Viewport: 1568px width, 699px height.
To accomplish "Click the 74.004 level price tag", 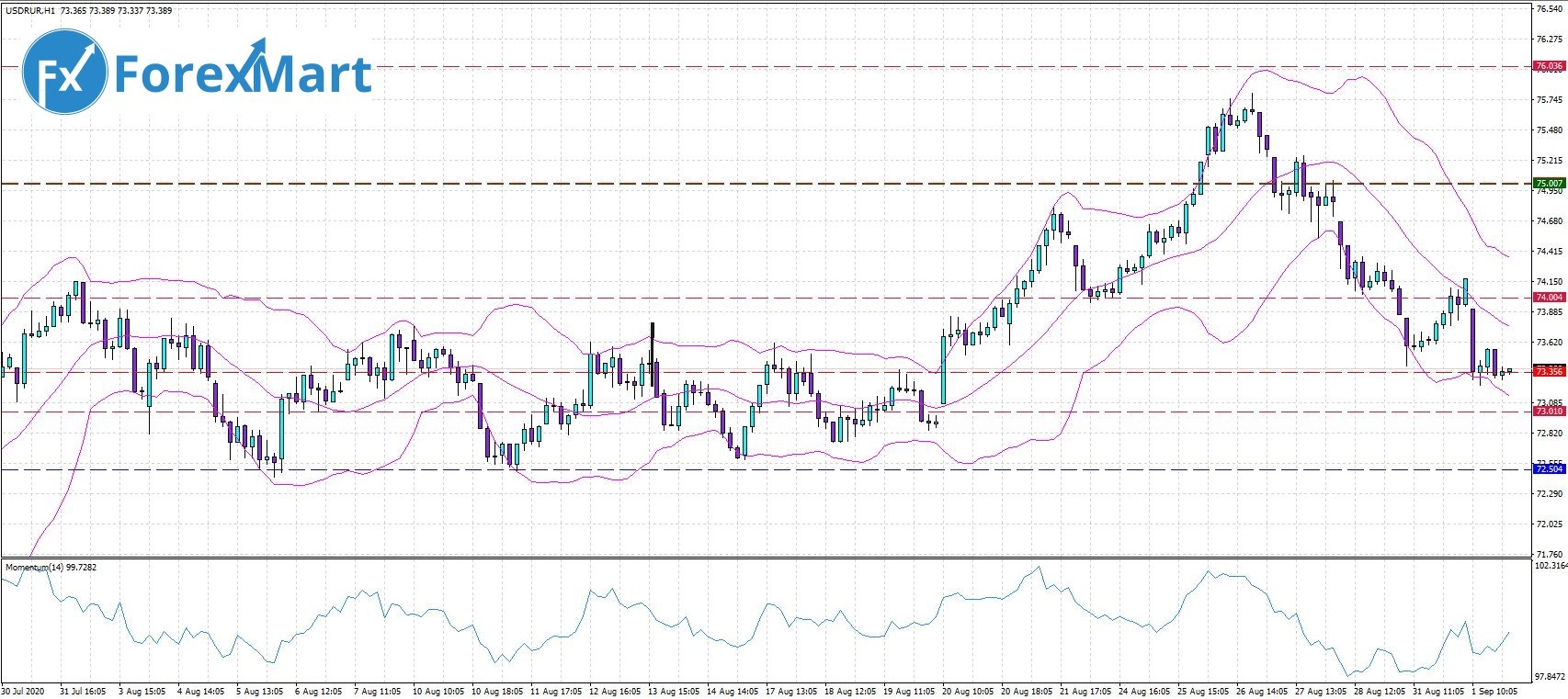I will pos(1549,298).
